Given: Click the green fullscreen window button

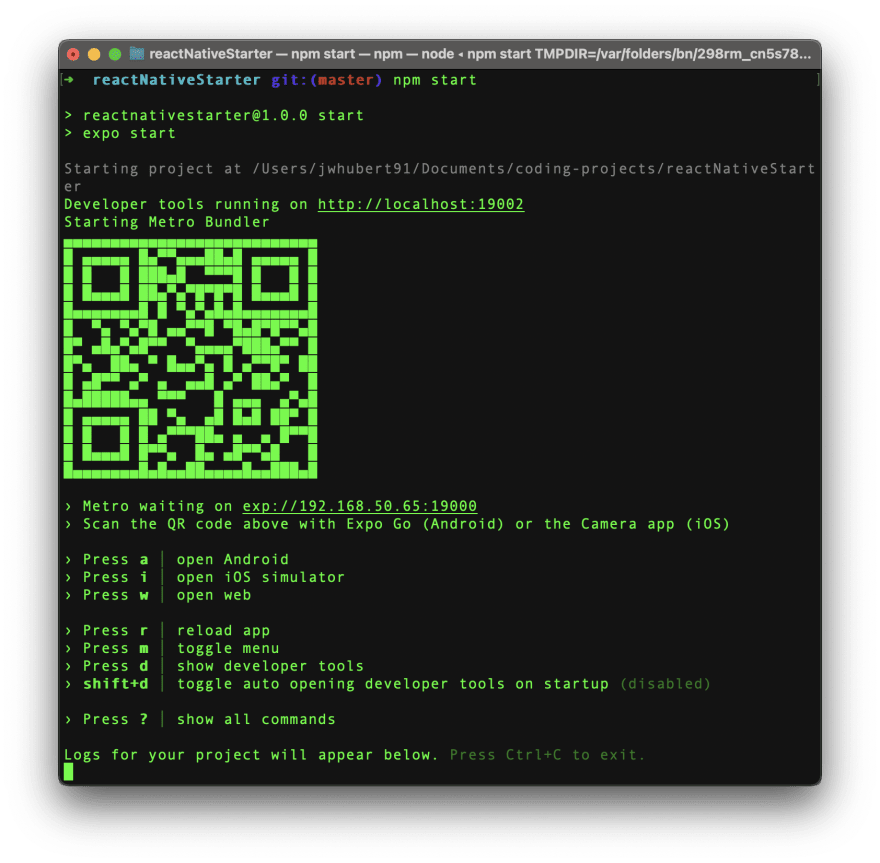Looking at the screenshot, I should click(x=115, y=54).
